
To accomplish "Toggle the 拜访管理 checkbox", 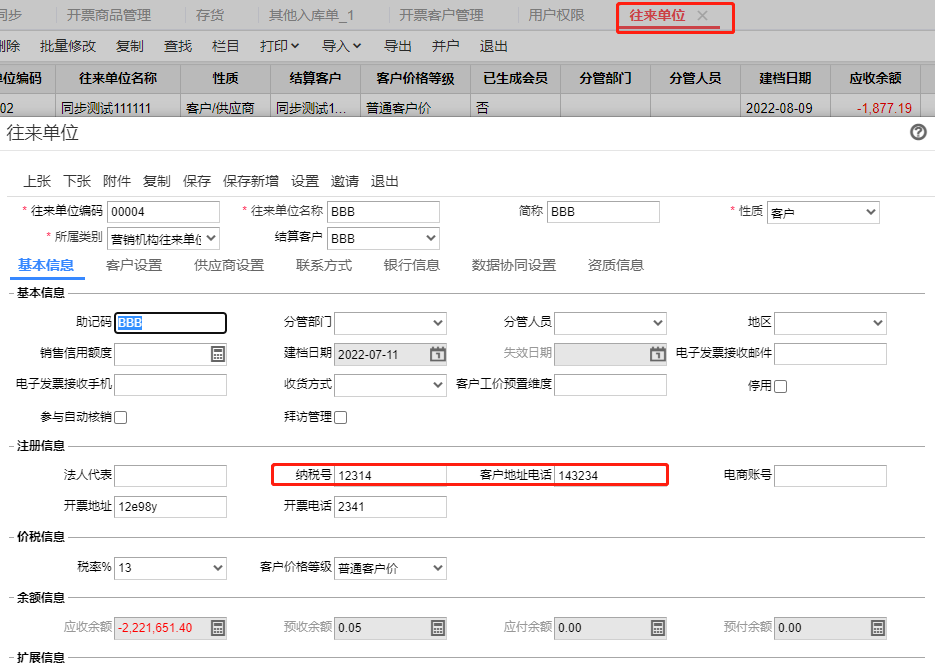I will click(340, 417).
